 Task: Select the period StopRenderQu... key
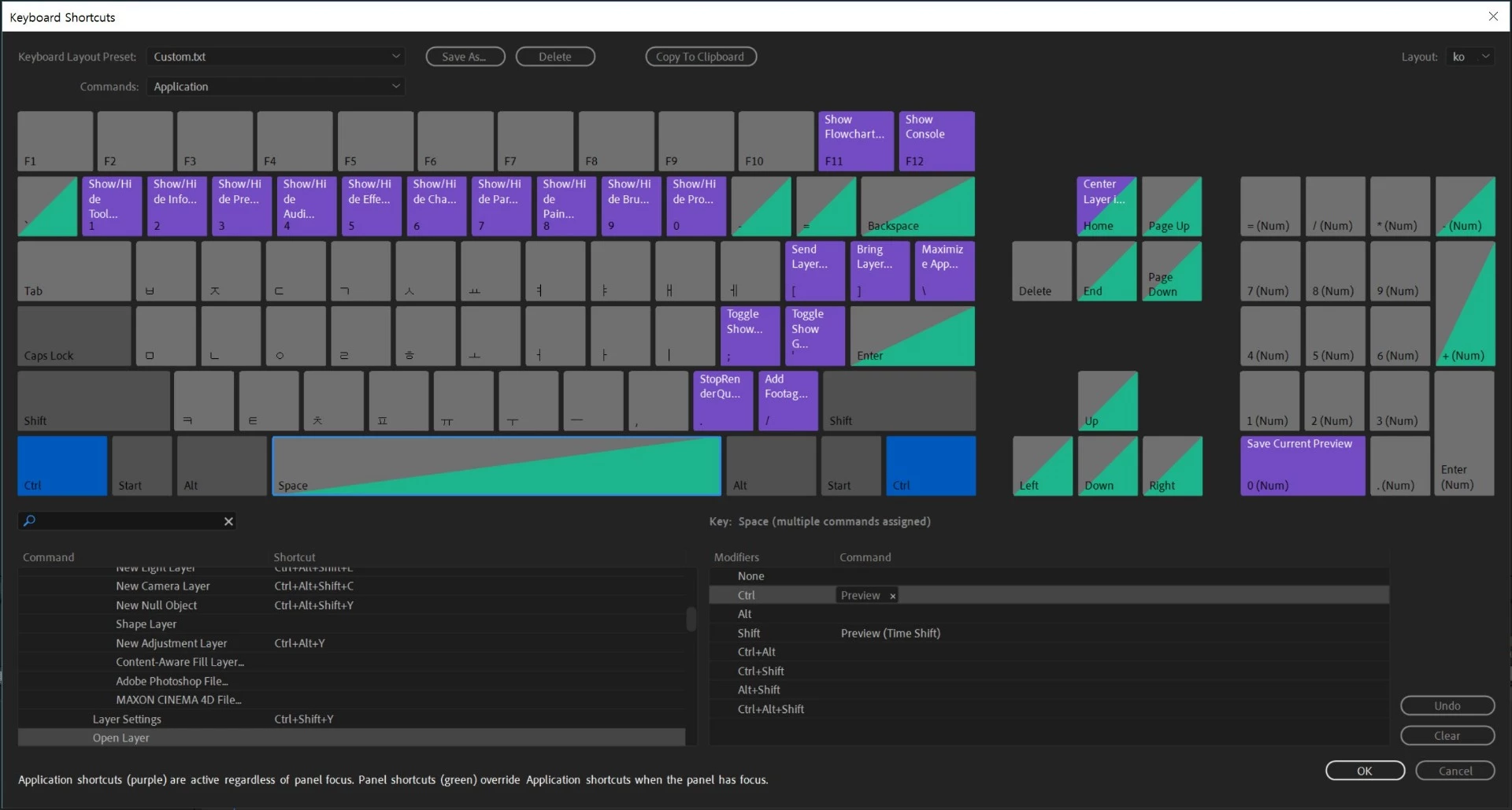point(723,401)
